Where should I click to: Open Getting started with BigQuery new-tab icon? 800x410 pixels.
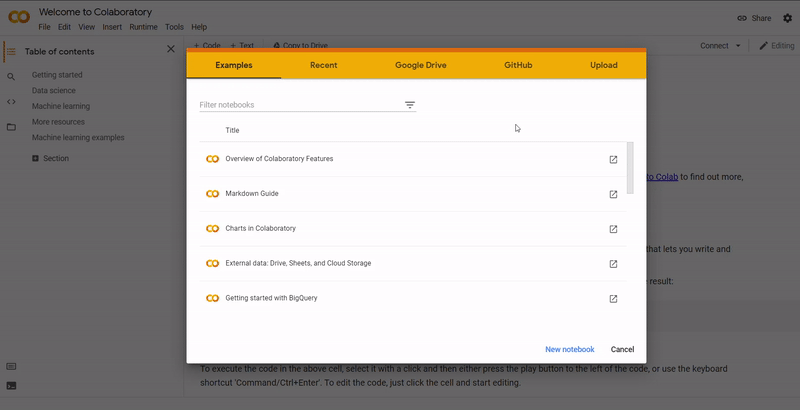(613, 299)
